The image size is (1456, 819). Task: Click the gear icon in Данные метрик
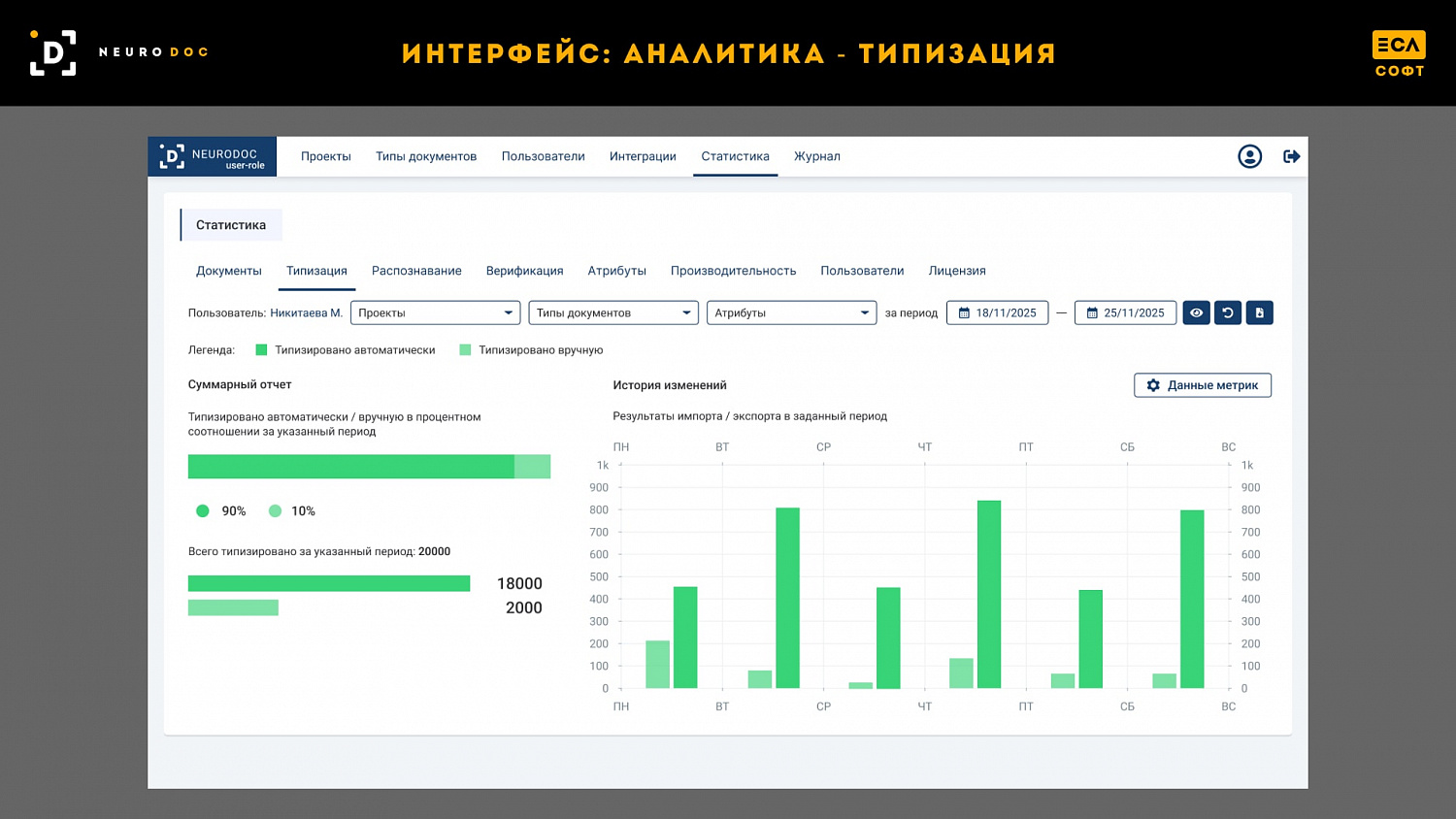tap(1153, 385)
